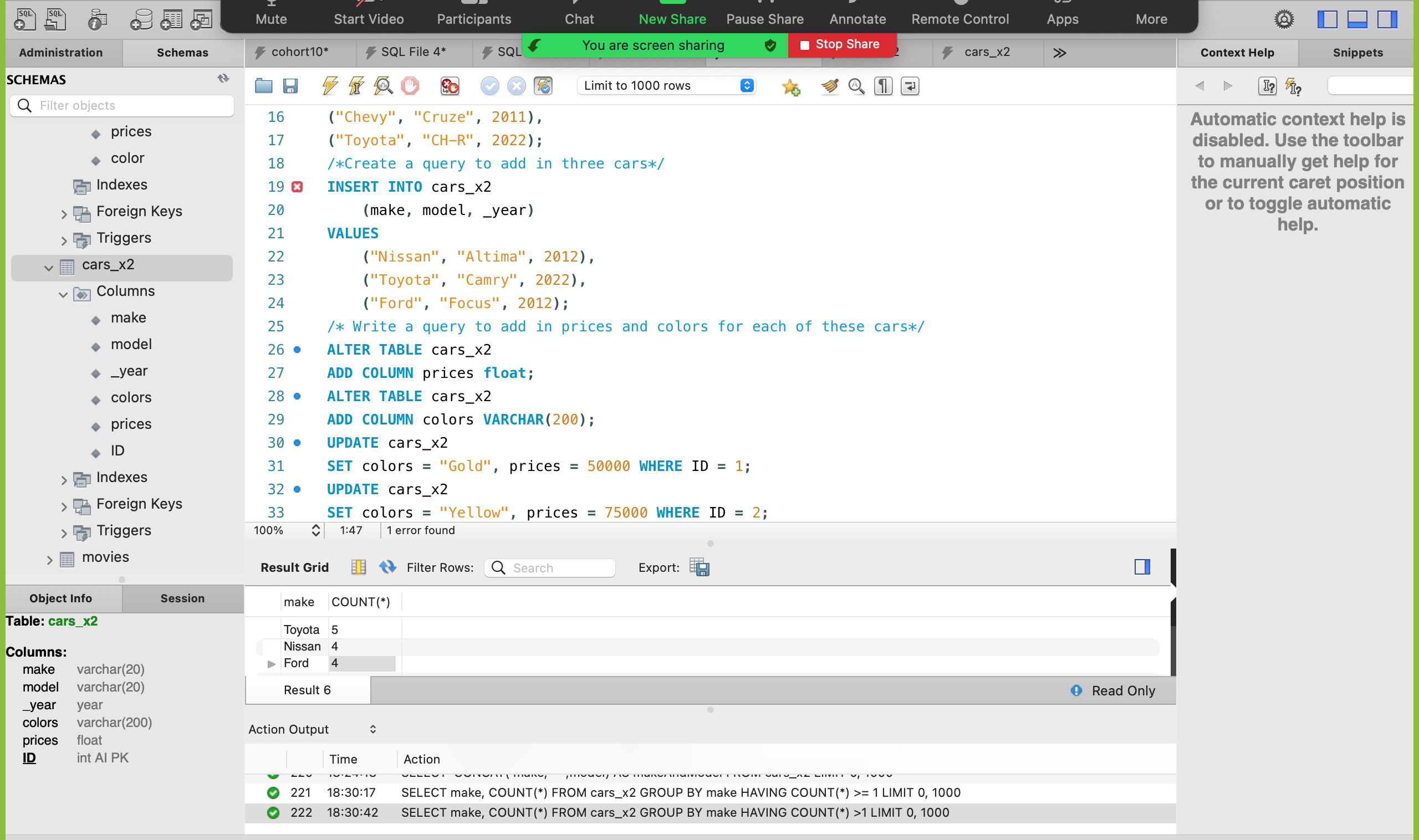Run explain plan on the statement
1419x840 pixels.
pos(384,86)
